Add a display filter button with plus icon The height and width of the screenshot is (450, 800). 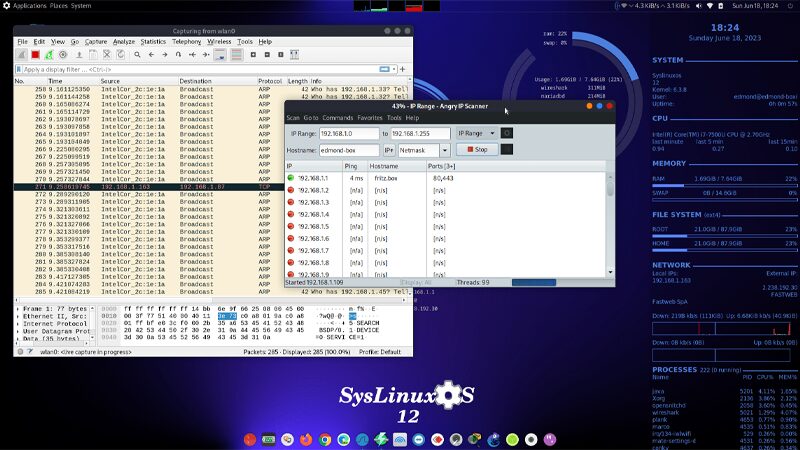pos(403,69)
